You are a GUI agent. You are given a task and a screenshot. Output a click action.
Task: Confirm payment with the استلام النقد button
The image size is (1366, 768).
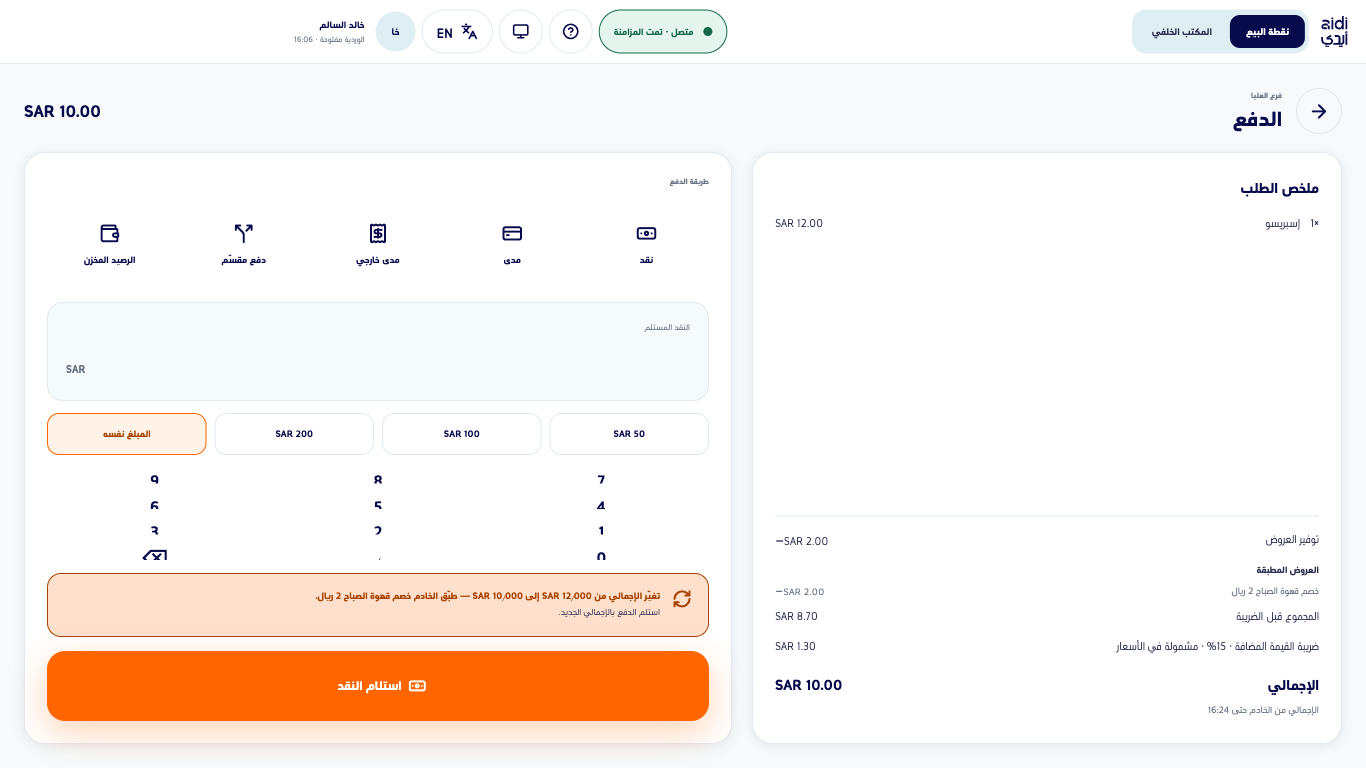(x=378, y=686)
